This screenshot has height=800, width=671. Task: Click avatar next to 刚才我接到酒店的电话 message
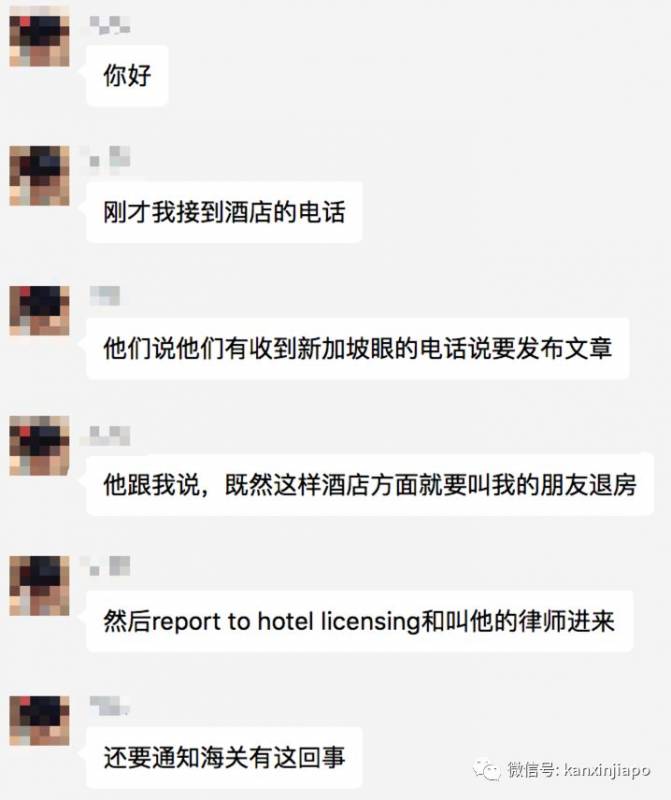(39, 176)
